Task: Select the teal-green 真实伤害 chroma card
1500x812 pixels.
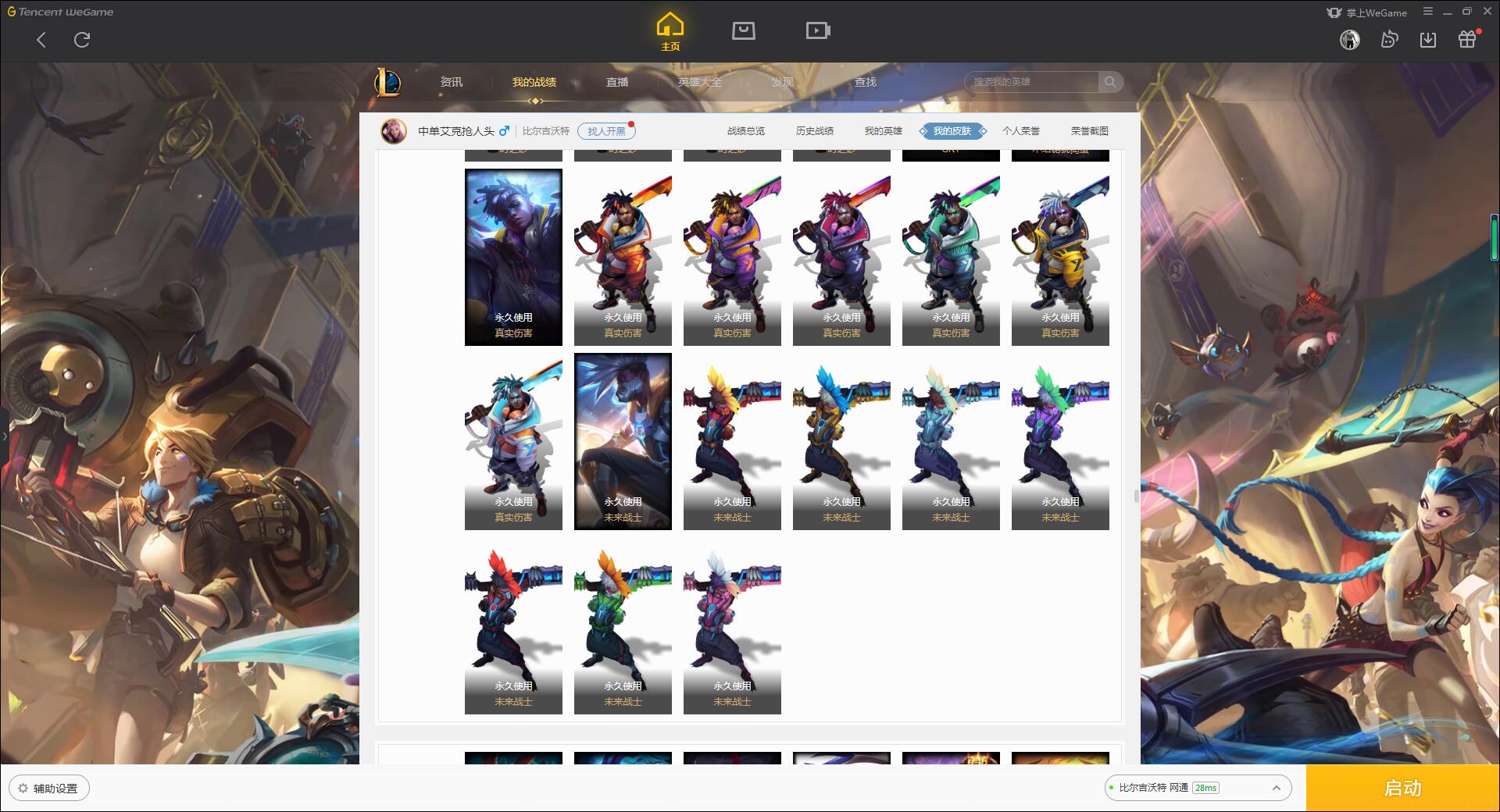Action: pos(951,257)
